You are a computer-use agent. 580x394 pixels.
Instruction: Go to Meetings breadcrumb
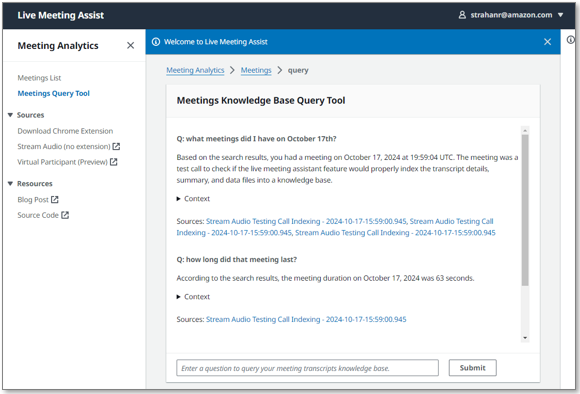(x=256, y=70)
